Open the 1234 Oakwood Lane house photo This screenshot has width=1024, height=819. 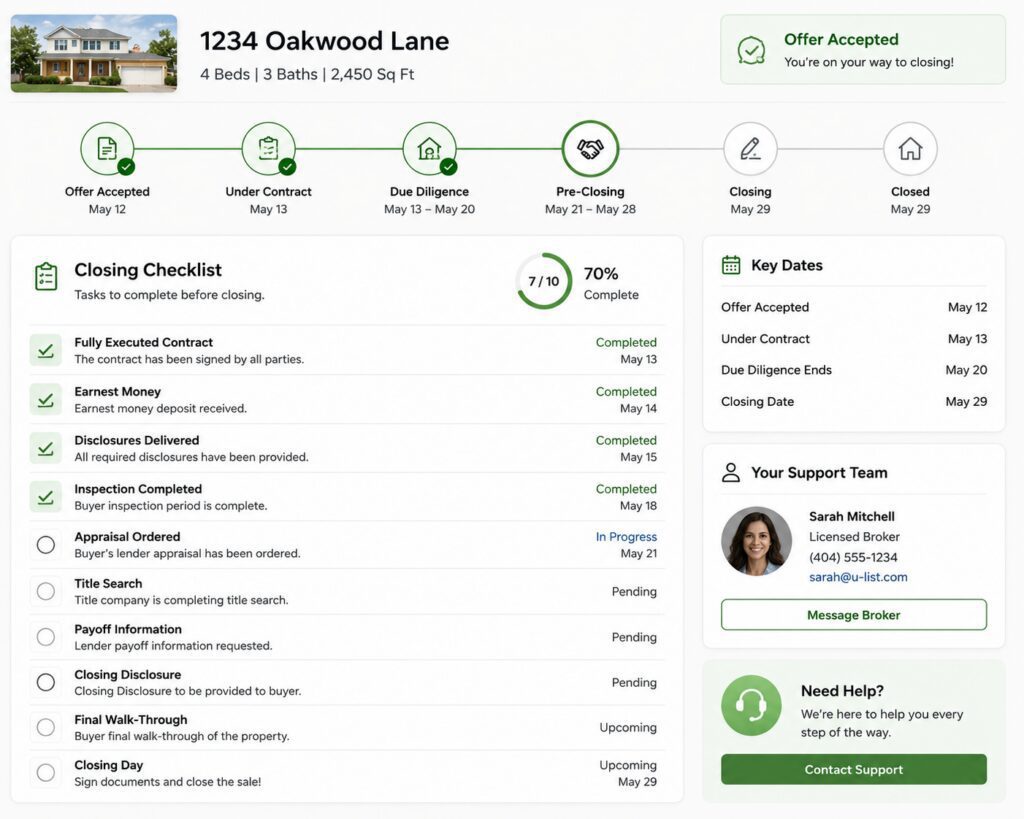coord(94,54)
